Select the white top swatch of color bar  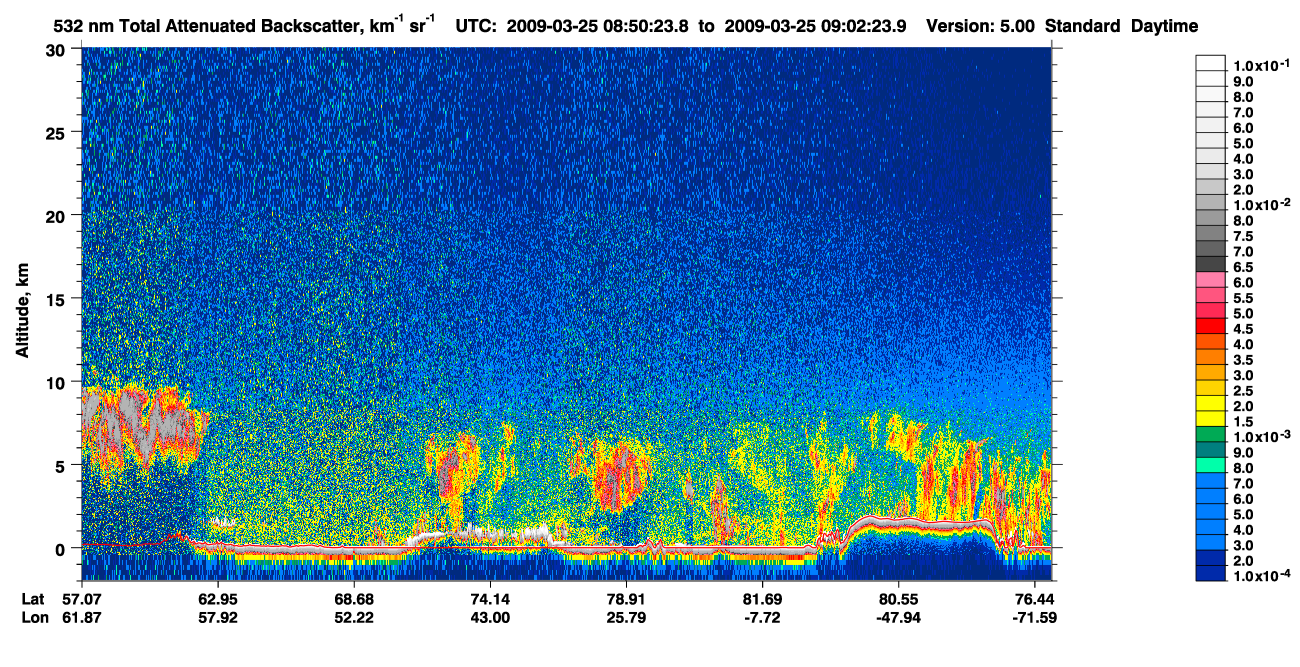(x=1210, y=62)
